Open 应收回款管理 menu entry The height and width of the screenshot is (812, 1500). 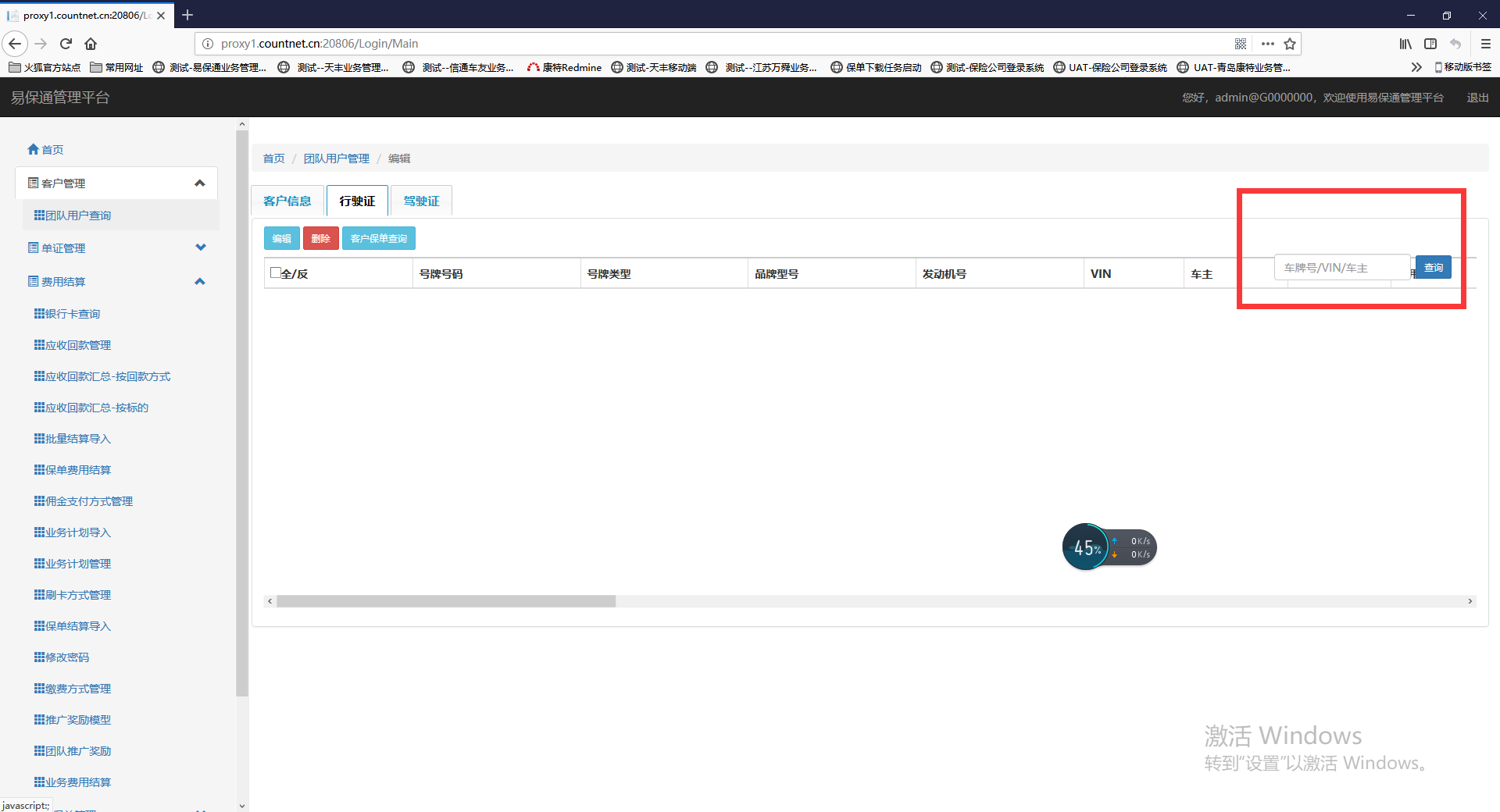[73, 345]
